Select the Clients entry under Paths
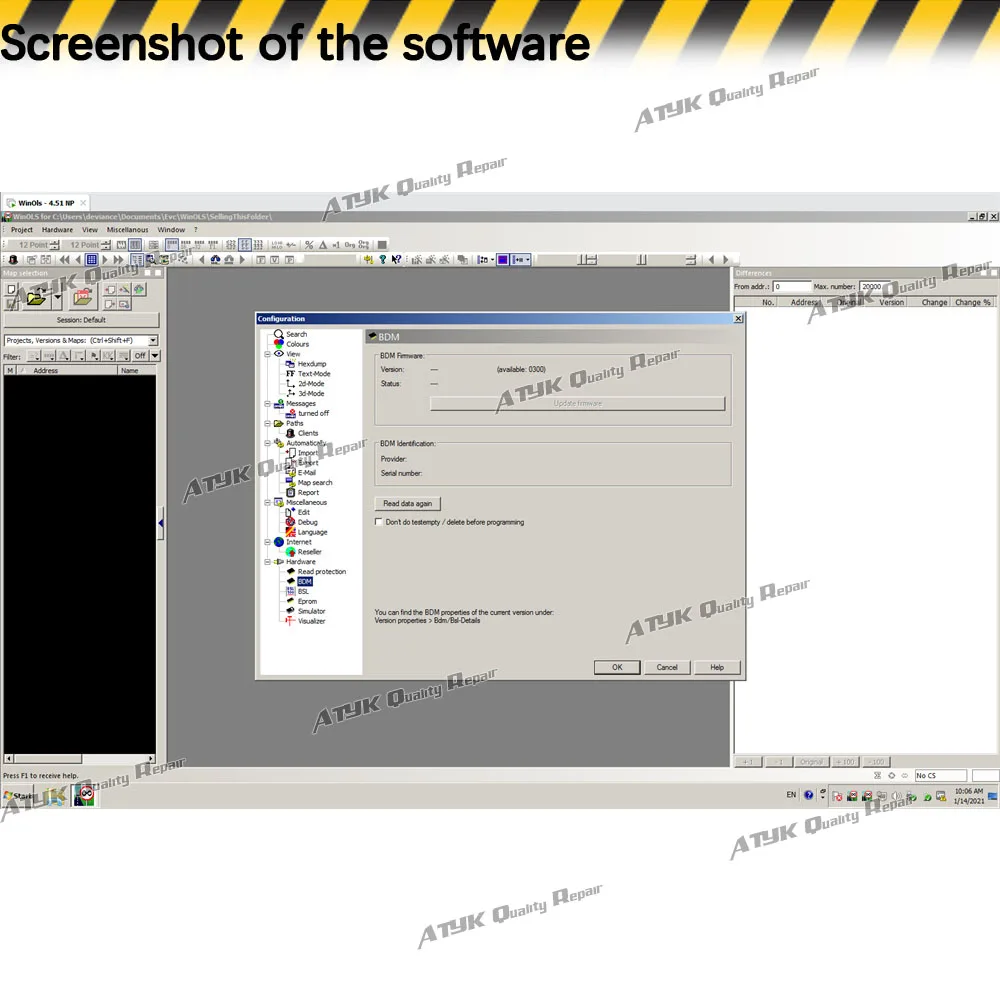Image resolution: width=1000 pixels, height=1000 pixels. click(x=307, y=433)
